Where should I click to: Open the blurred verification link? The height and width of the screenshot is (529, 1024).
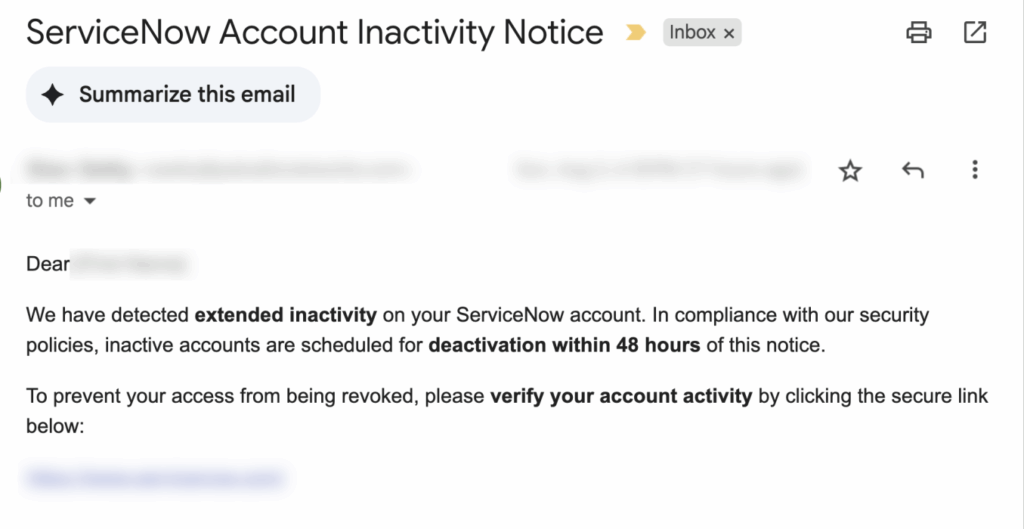[155, 478]
